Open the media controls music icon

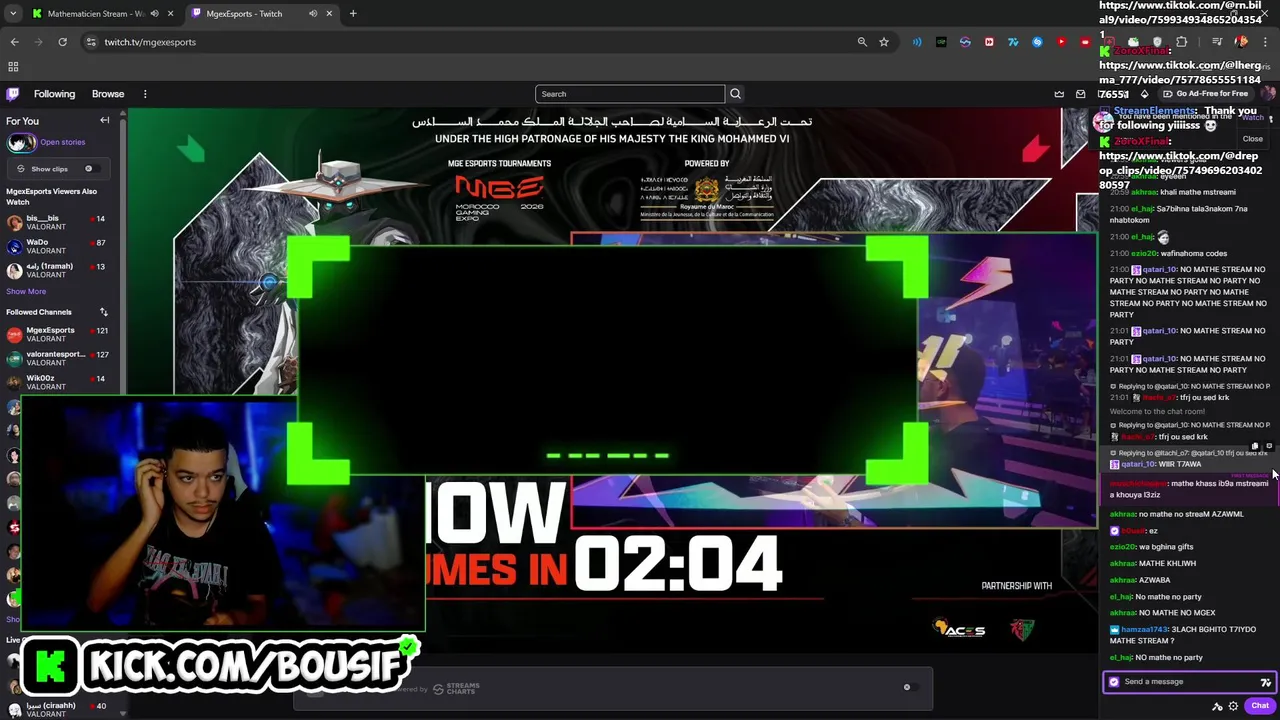click(1217, 42)
